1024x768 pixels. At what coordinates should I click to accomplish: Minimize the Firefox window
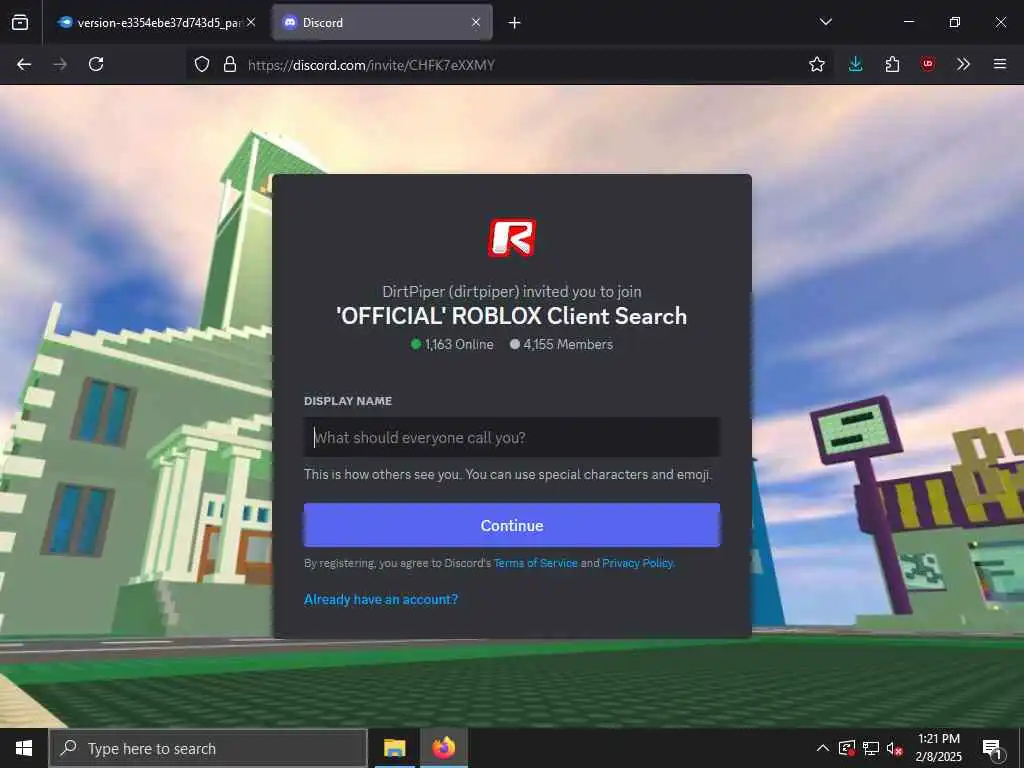coord(908,22)
